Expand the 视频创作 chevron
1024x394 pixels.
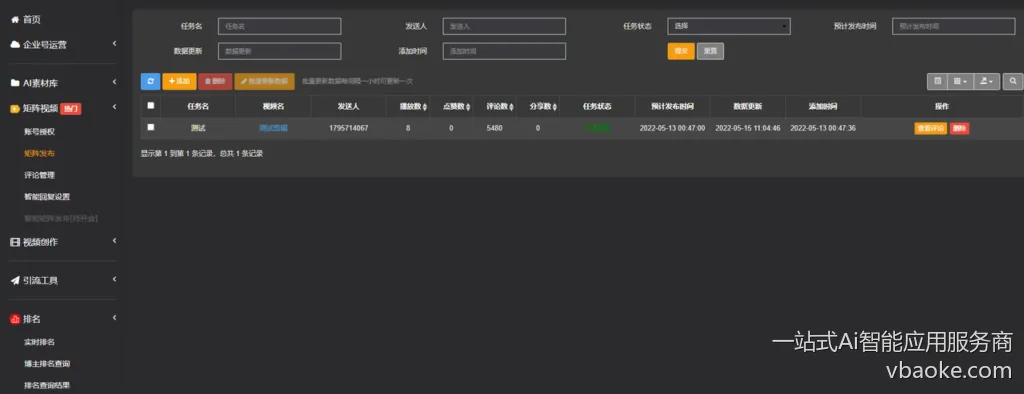coord(114,240)
